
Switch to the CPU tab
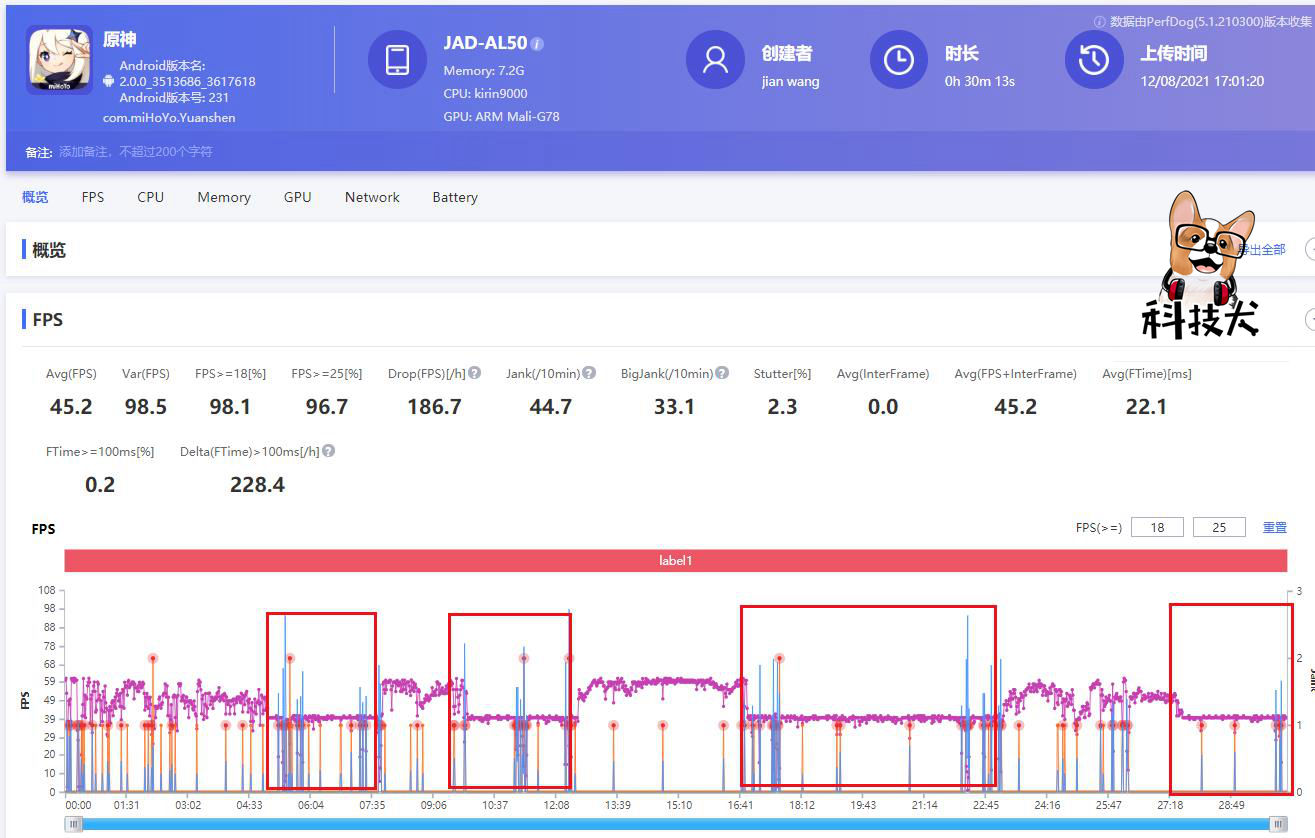pos(150,197)
